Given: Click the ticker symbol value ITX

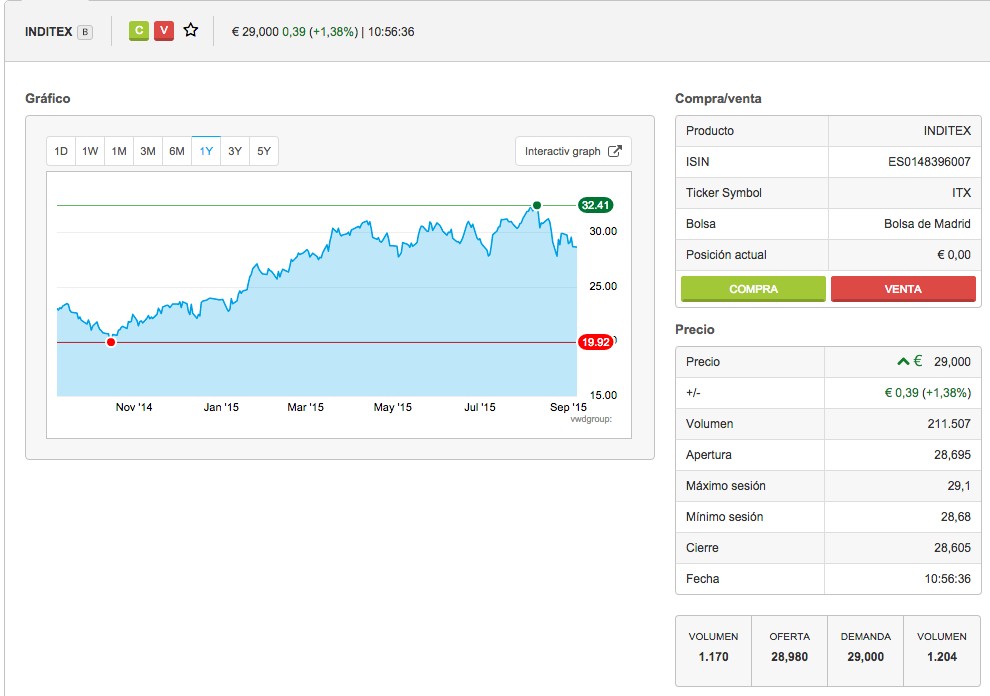Looking at the screenshot, I should [961, 193].
